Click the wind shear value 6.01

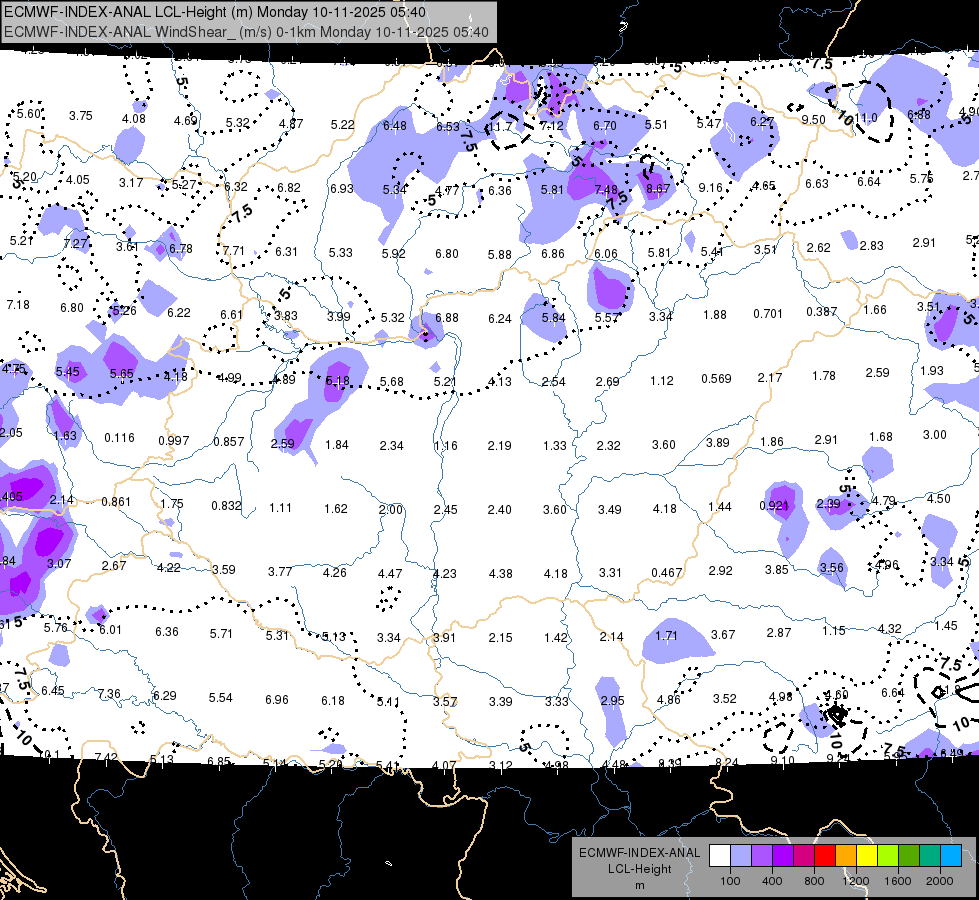tap(111, 630)
